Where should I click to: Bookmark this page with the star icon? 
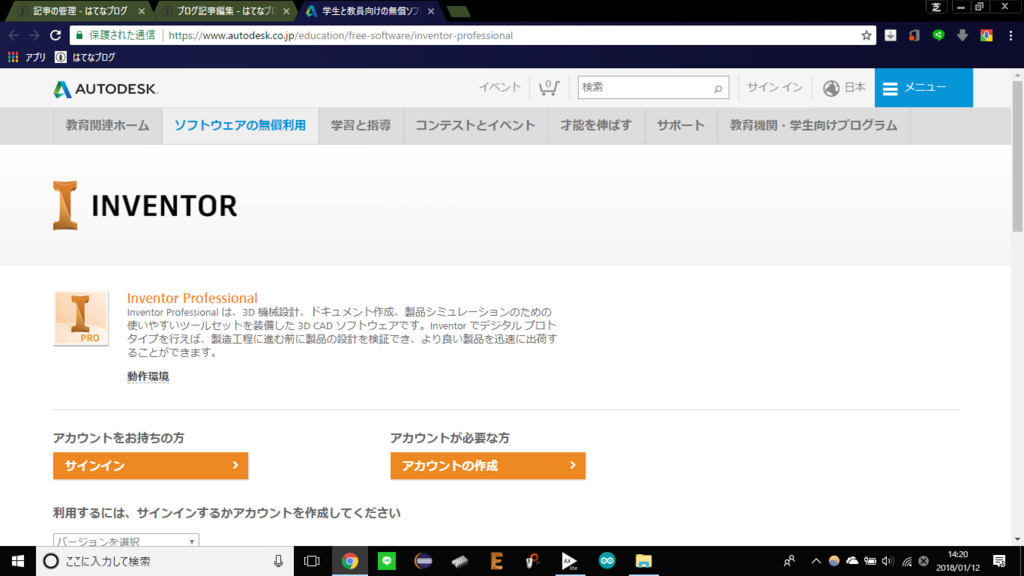point(866,35)
